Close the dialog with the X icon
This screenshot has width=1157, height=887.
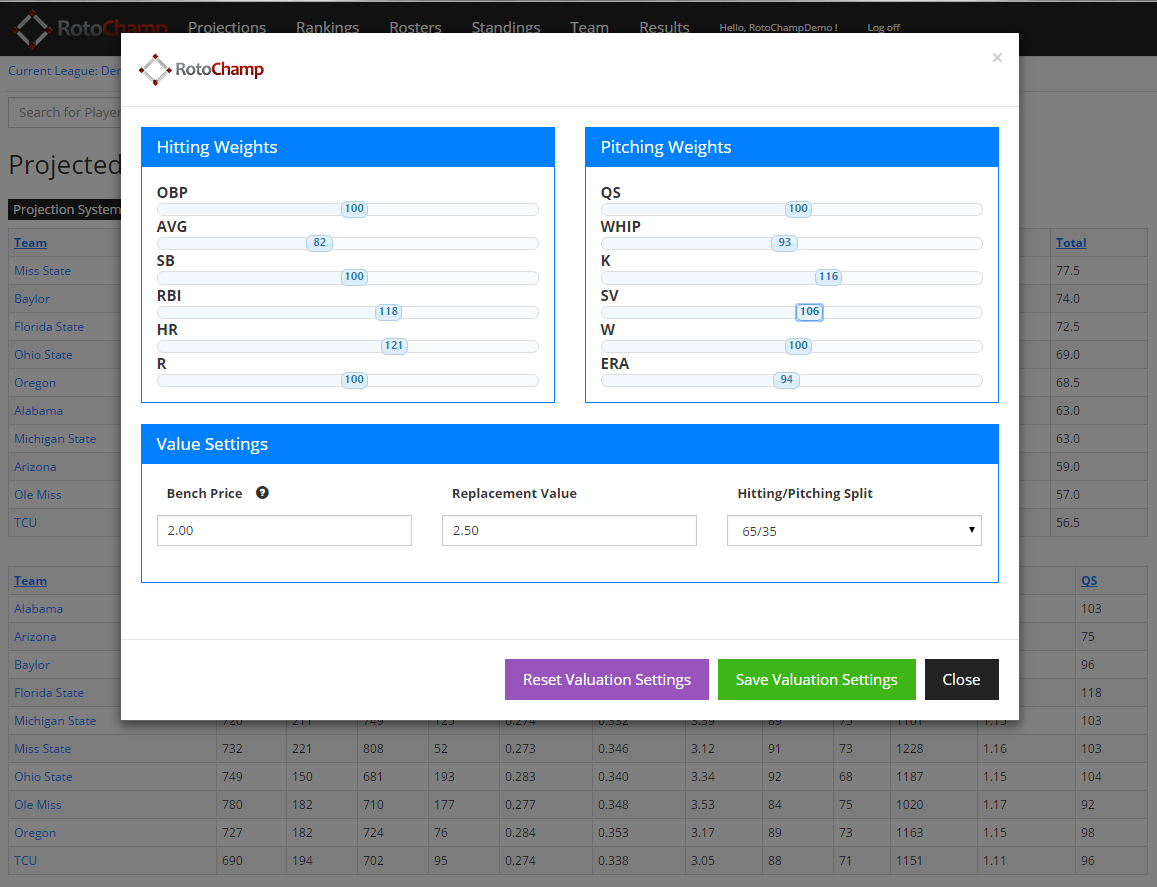point(997,58)
